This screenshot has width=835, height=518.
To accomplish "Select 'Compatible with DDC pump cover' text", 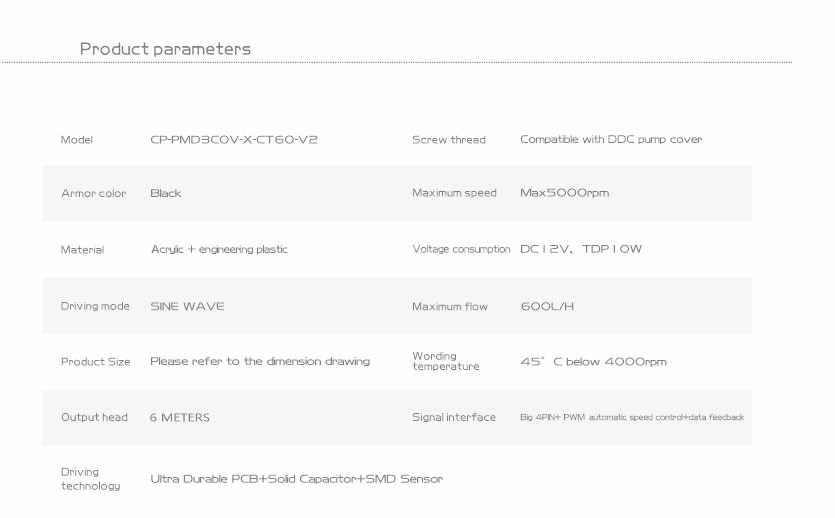I will coord(610,139).
